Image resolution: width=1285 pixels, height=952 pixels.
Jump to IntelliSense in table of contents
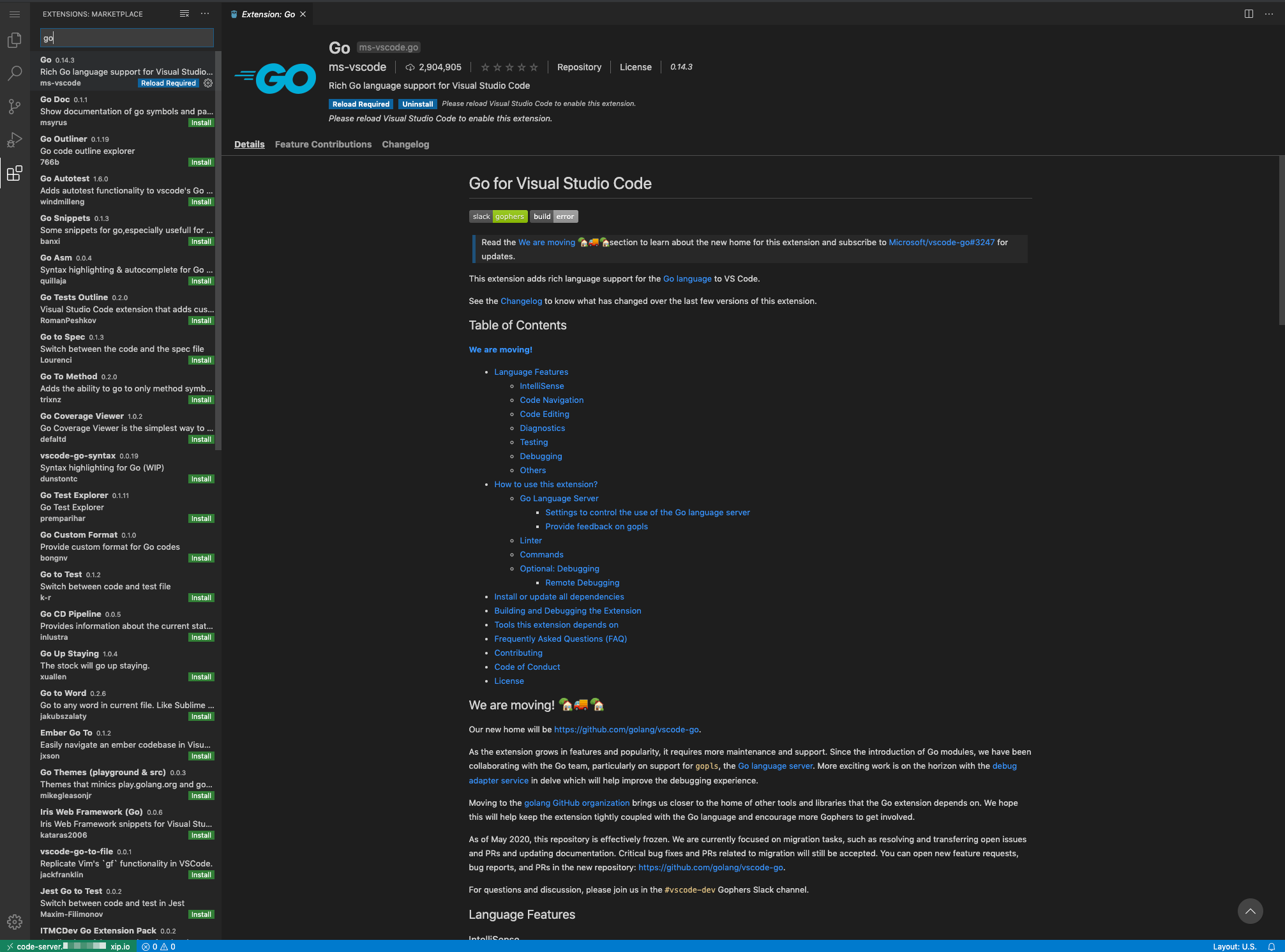pos(542,386)
